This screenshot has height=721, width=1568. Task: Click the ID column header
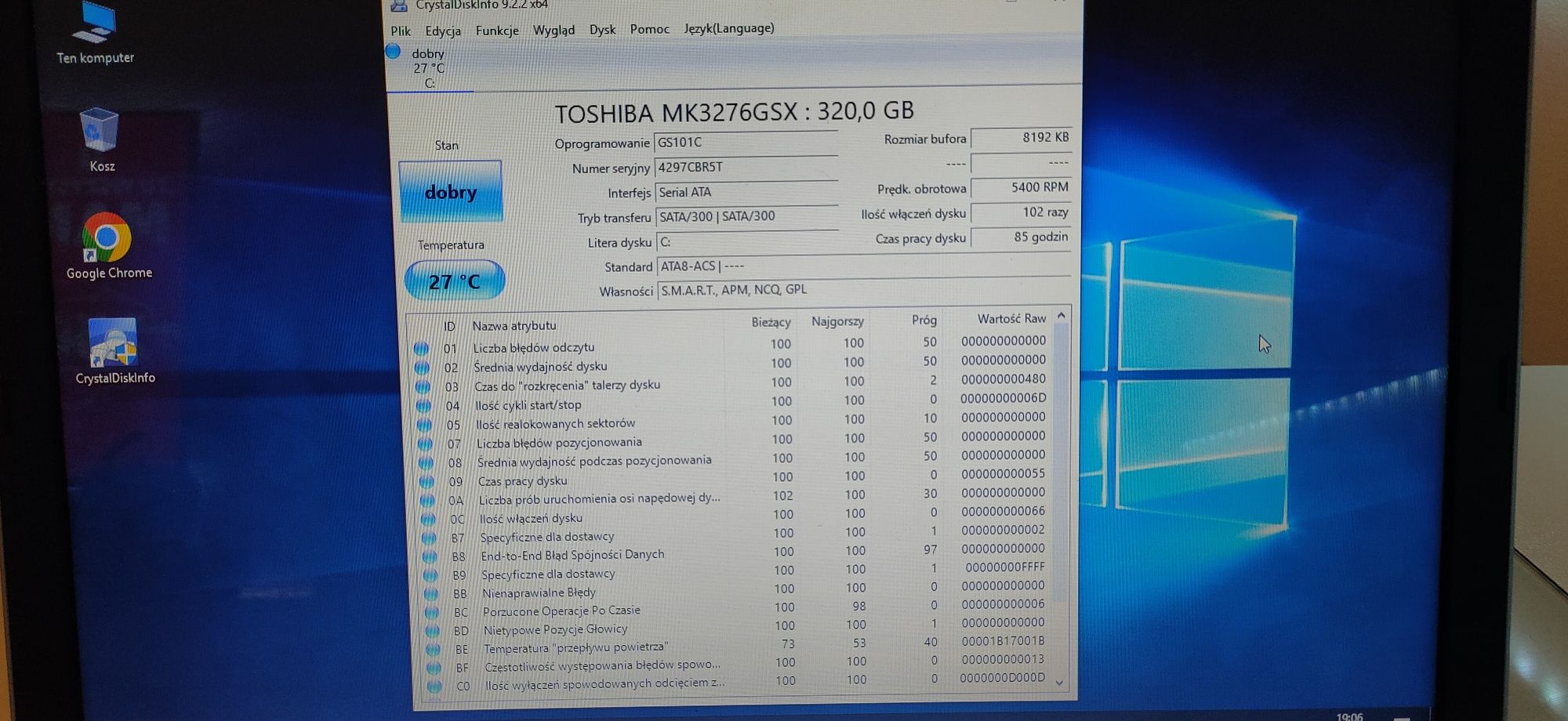click(449, 326)
